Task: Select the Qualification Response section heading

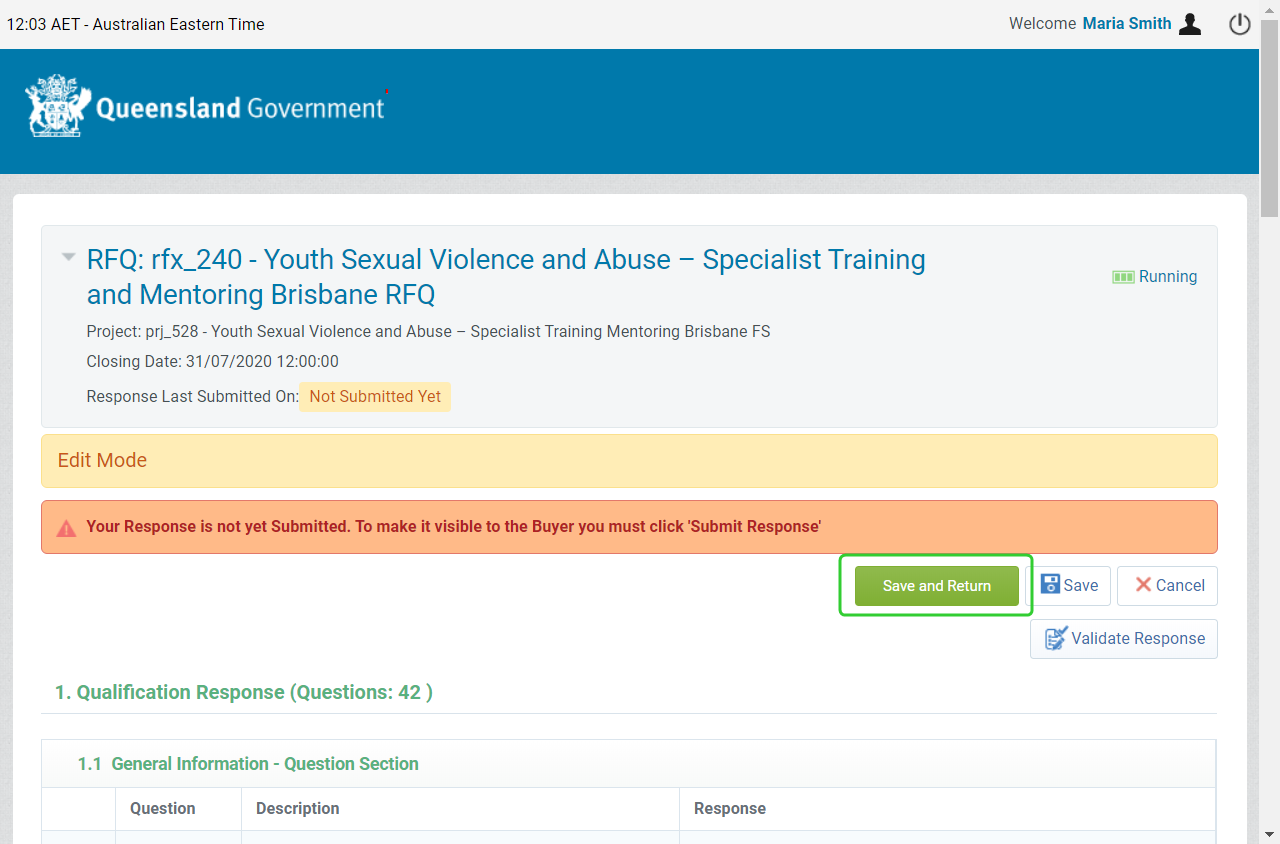Action: point(243,692)
